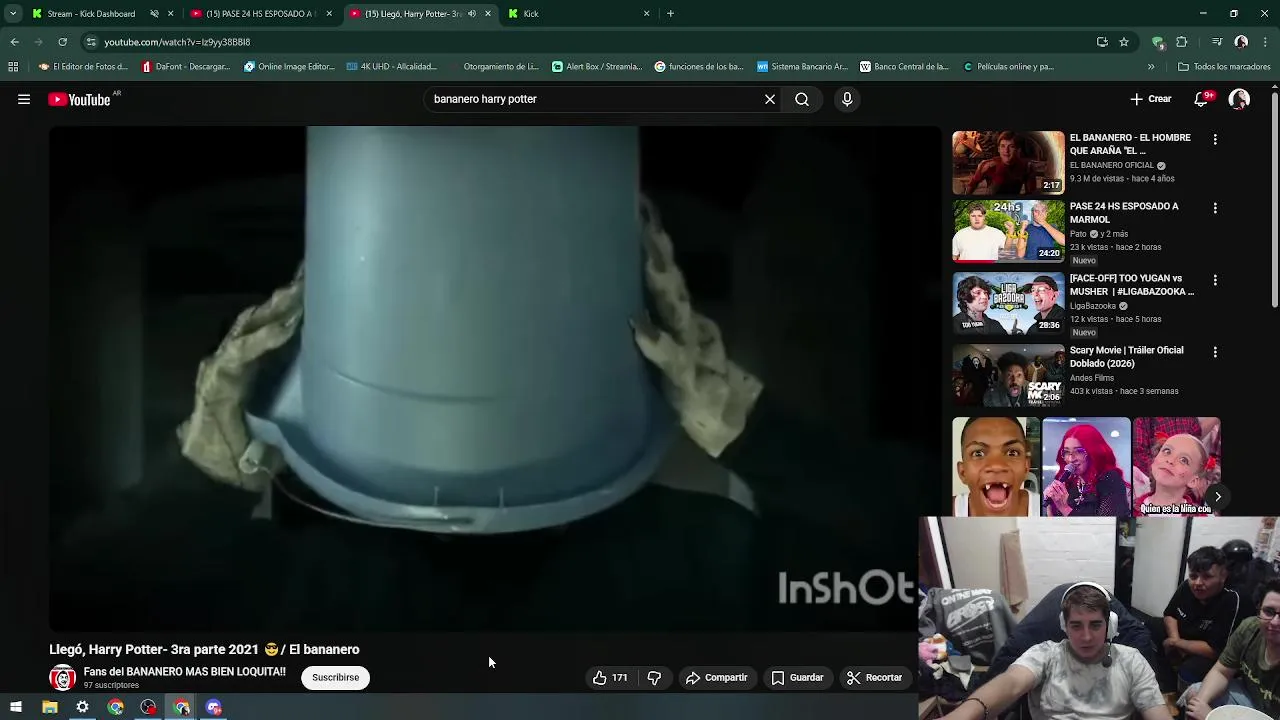Go back in browser history
The height and width of the screenshot is (720, 1280).
tap(14, 42)
